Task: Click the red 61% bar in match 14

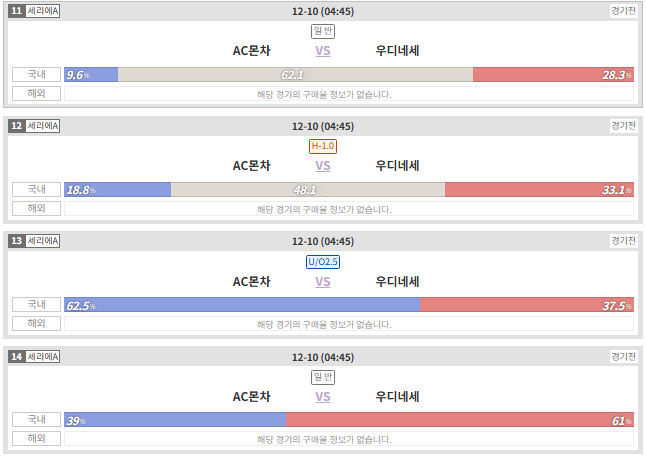Action: (460, 419)
